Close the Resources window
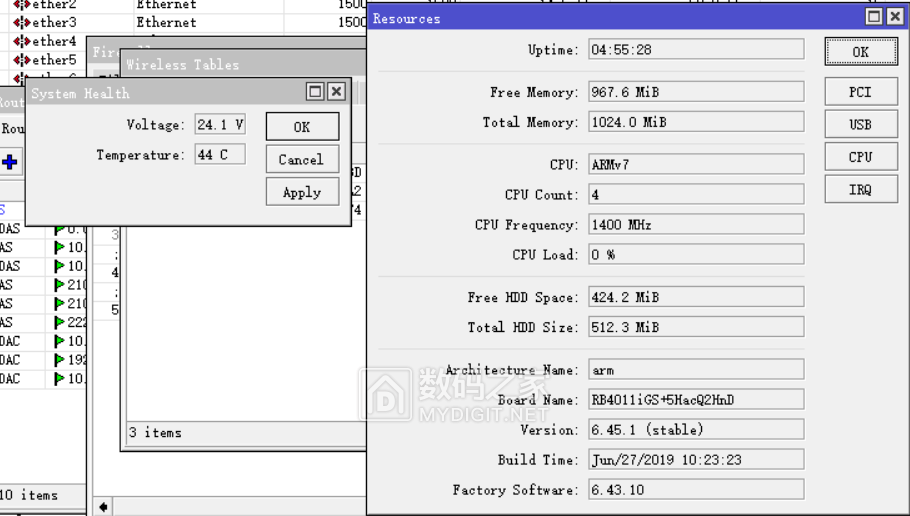Viewport: 910px width, 516px height. [x=895, y=17]
